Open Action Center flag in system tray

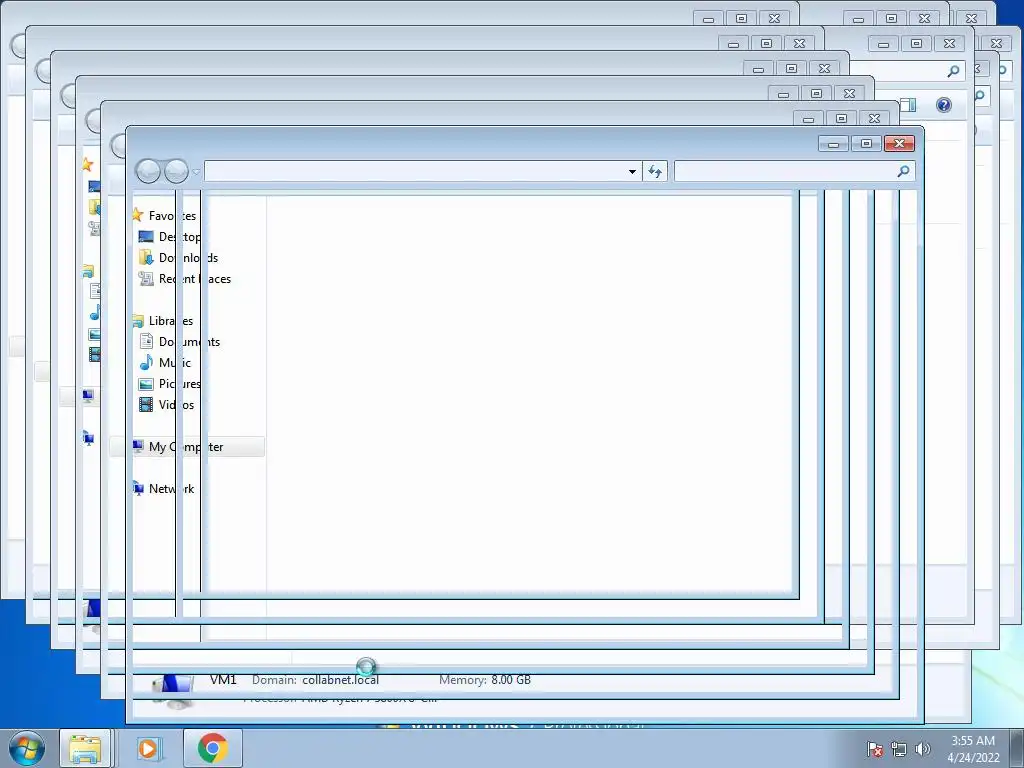pos(875,749)
